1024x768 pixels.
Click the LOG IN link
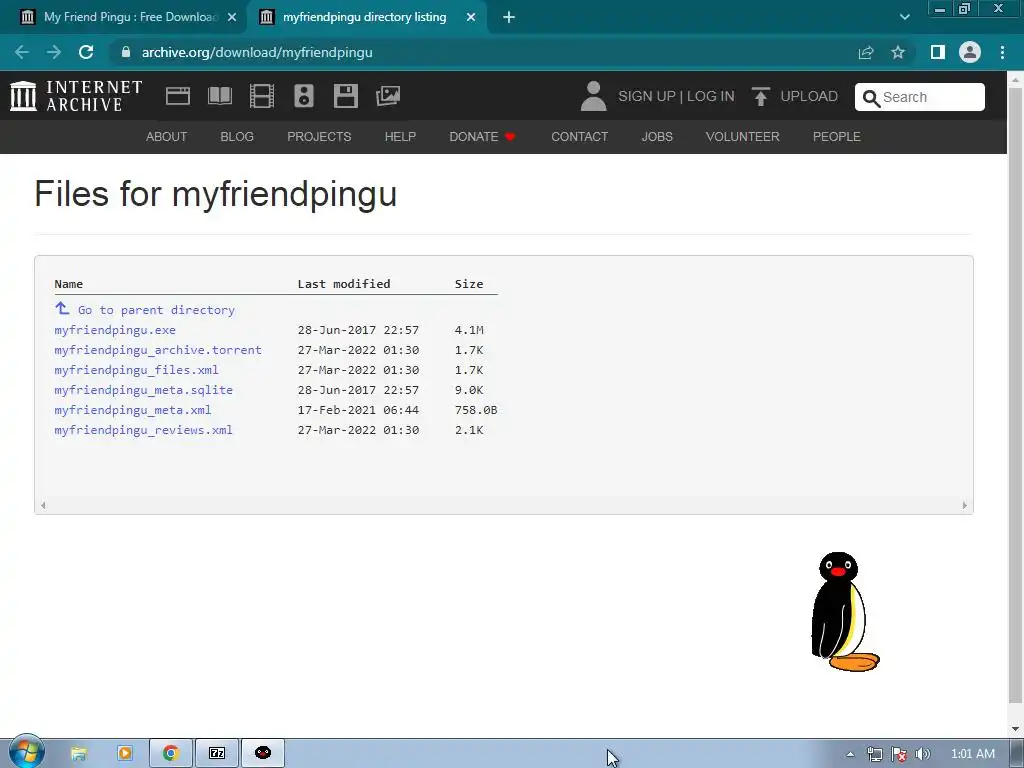711,96
